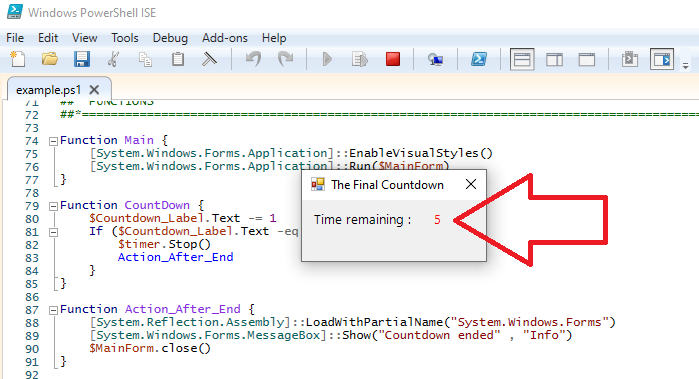699x379 pixels.
Task: Open the Tools menu
Action: [x=125, y=38]
